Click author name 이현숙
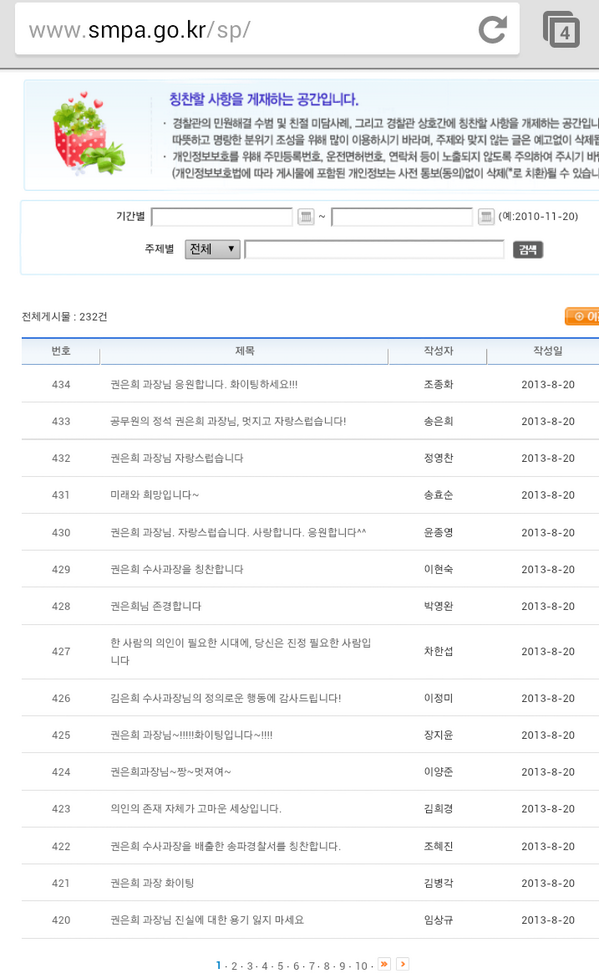The image size is (599, 979). pos(438,569)
